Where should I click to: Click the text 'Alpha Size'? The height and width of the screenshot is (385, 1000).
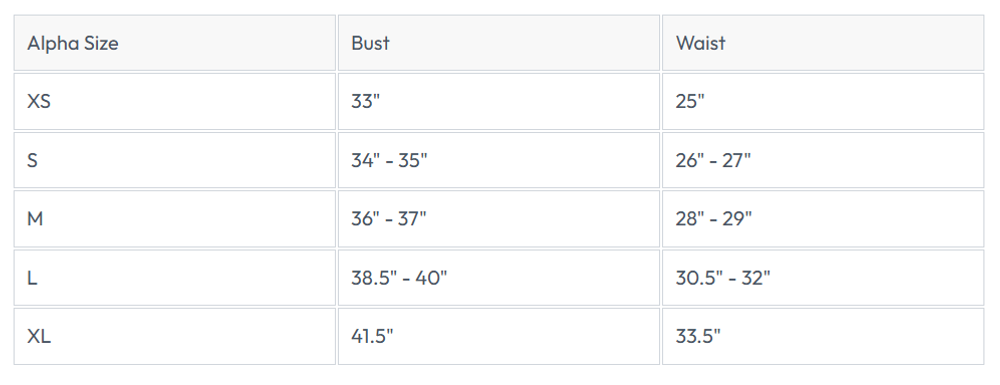[73, 43]
